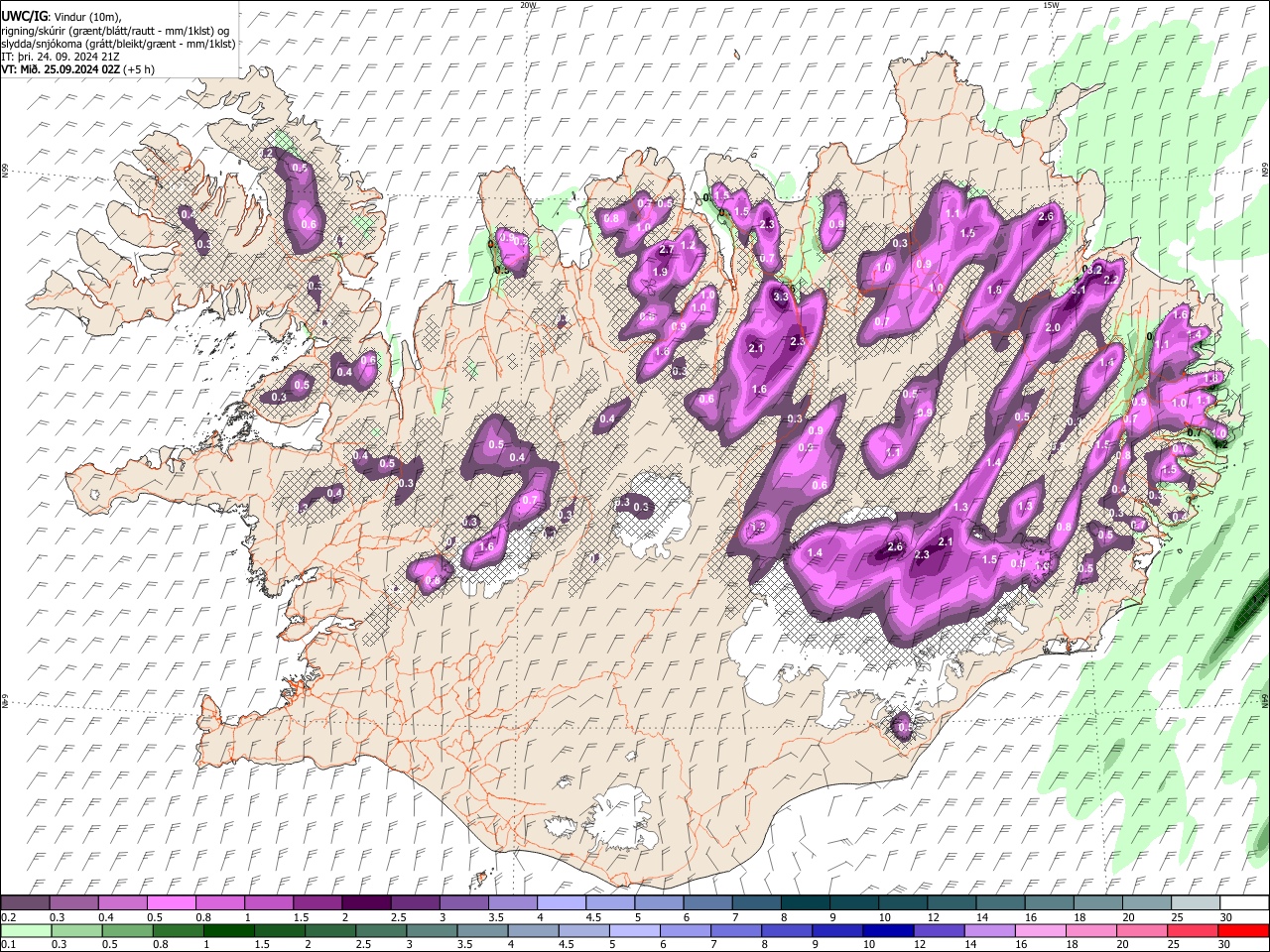1270x952 pixels.
Task: Click the 'IT: þri. 24. 09. 2024 21Z' text
Action: coord(62,57)
